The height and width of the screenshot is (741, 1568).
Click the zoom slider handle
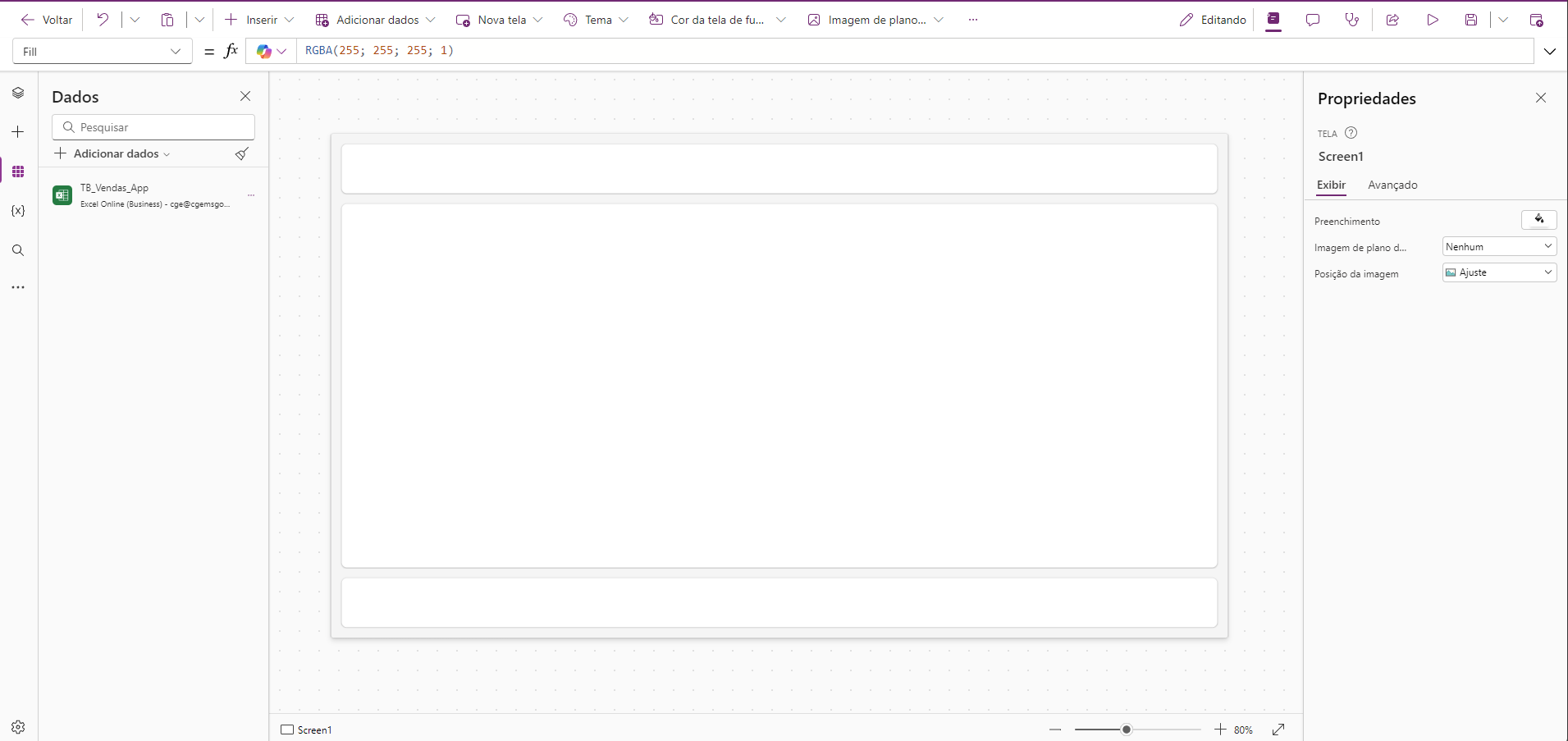[1127, 730]
